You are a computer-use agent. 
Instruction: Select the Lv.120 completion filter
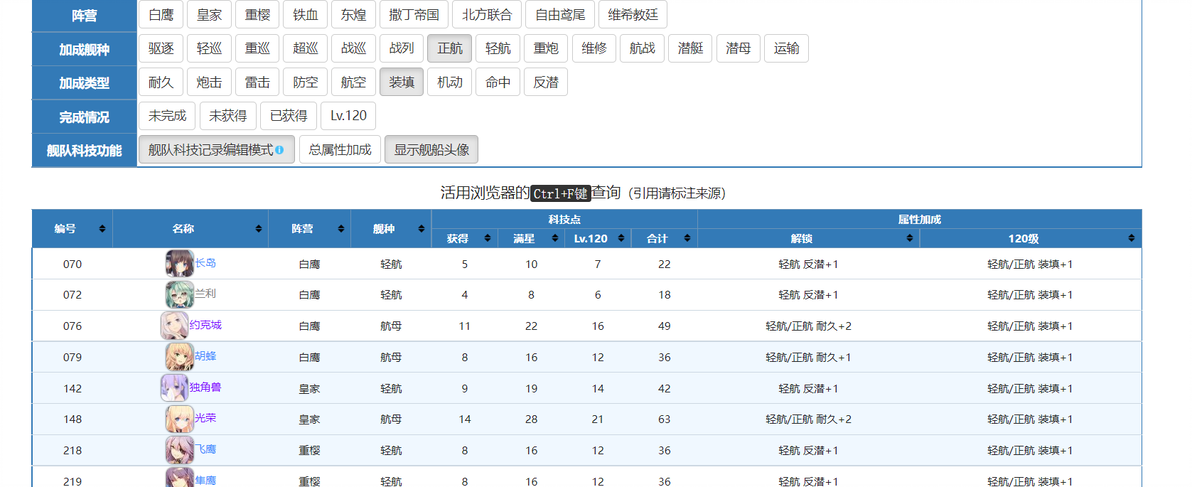tap(348, 116)
